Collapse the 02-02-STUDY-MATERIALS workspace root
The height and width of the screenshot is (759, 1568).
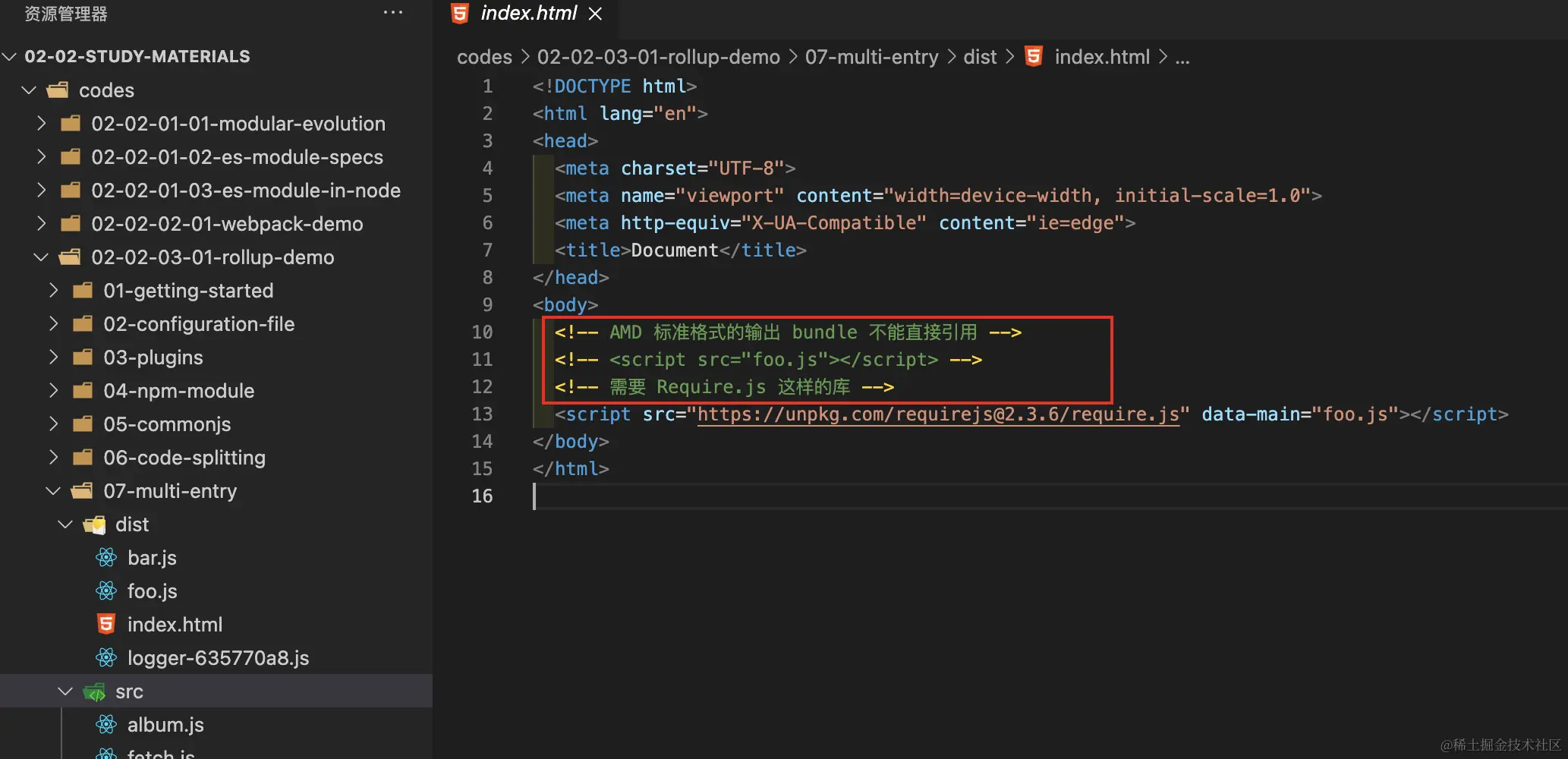[x=10, y=57]
